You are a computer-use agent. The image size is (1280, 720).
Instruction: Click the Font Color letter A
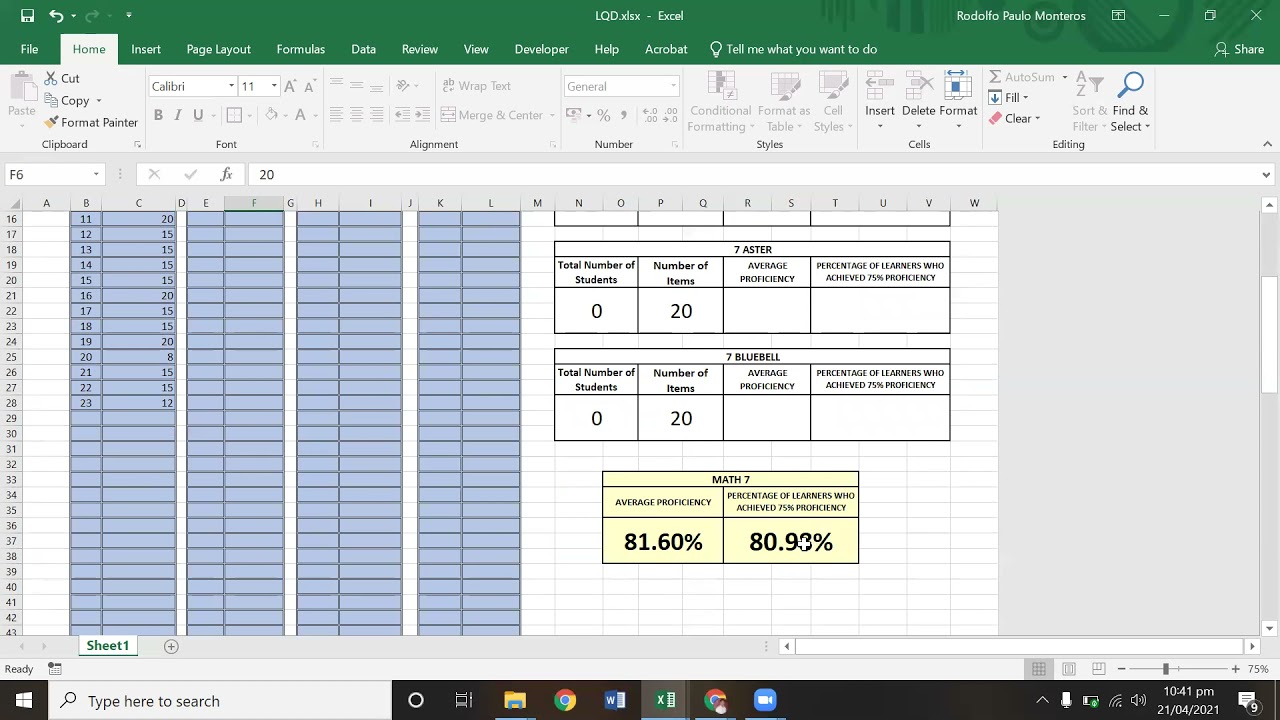tap(300, 115)
